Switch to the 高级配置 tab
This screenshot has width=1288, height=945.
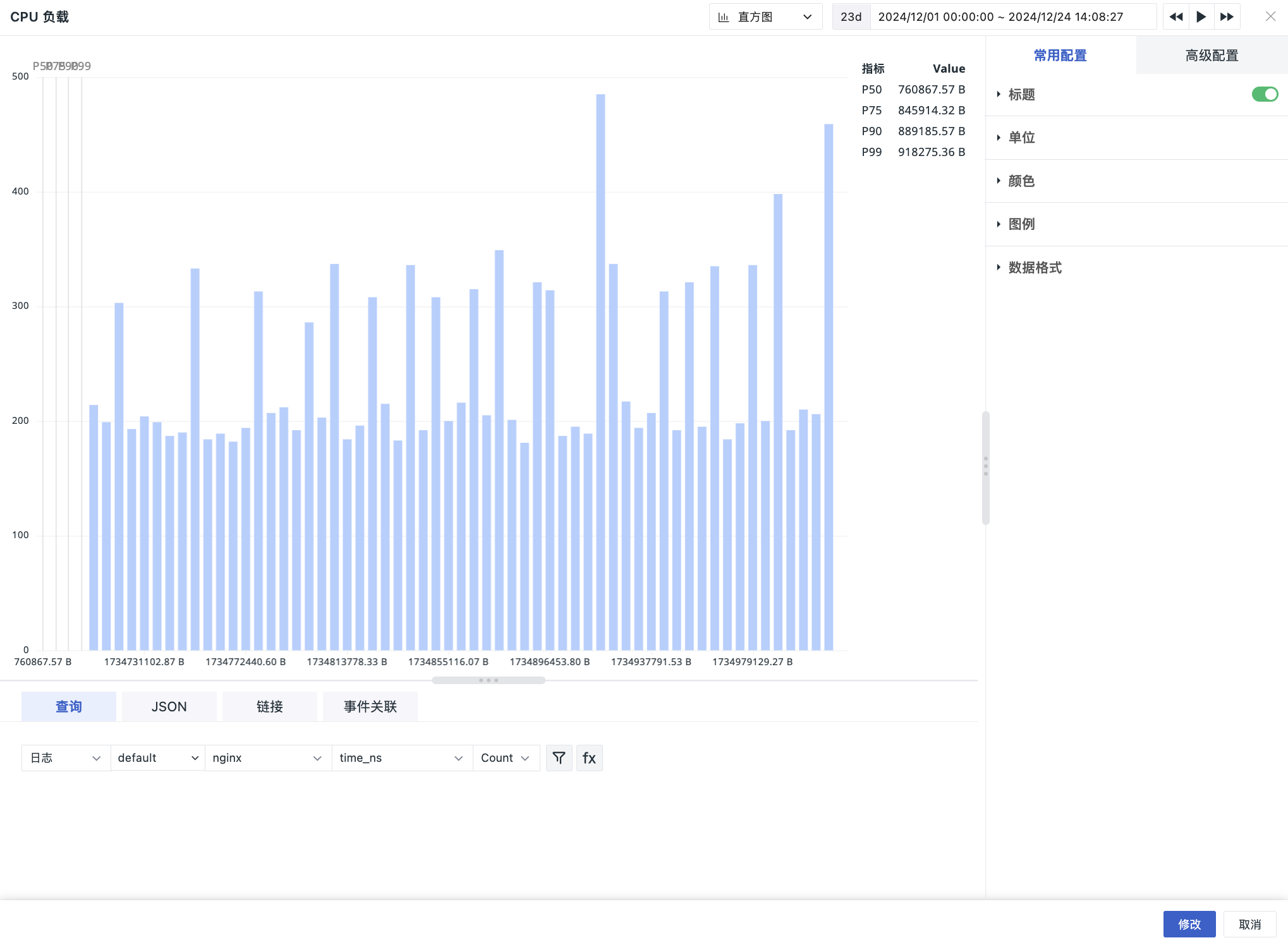[x=1212, y=56]
